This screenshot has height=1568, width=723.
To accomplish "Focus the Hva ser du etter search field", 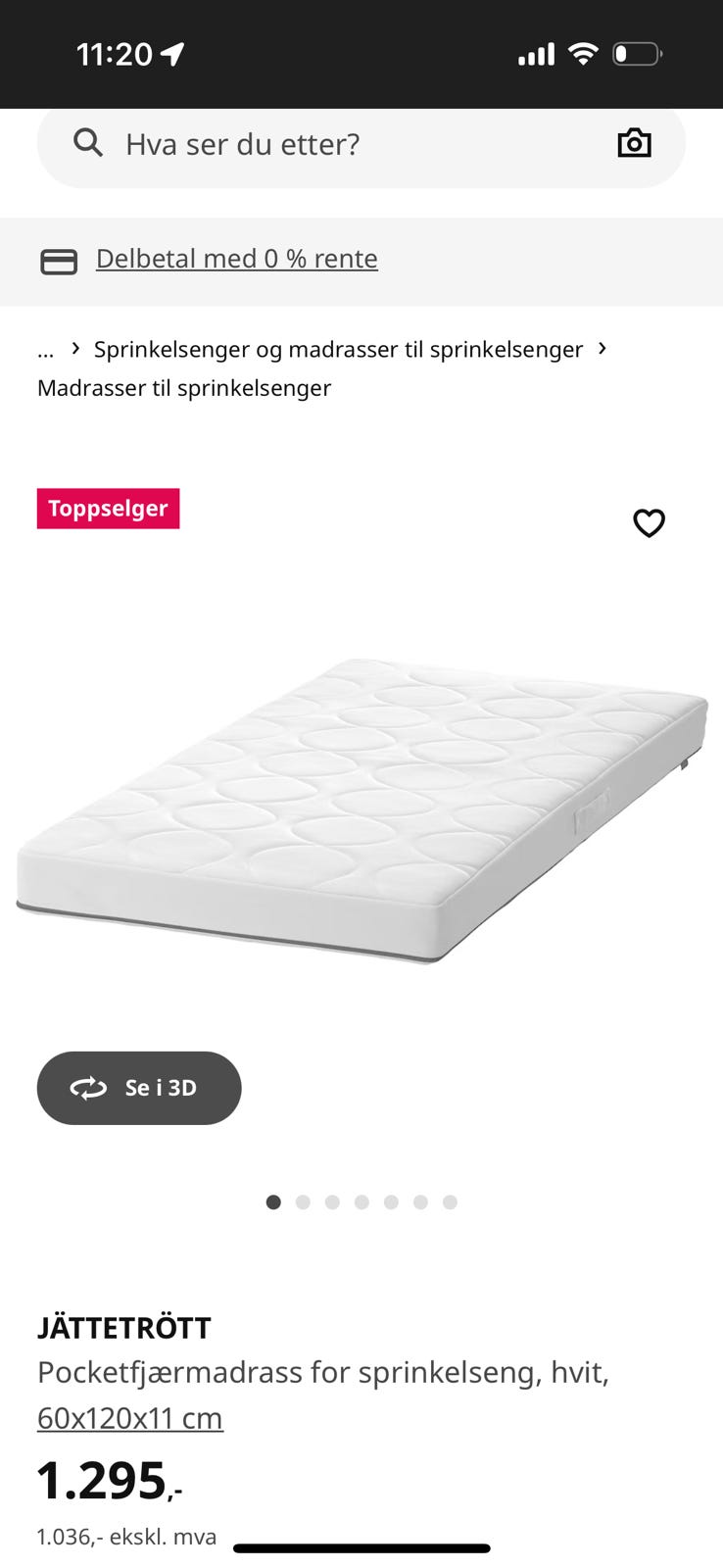I will click(x=361, y=144).
